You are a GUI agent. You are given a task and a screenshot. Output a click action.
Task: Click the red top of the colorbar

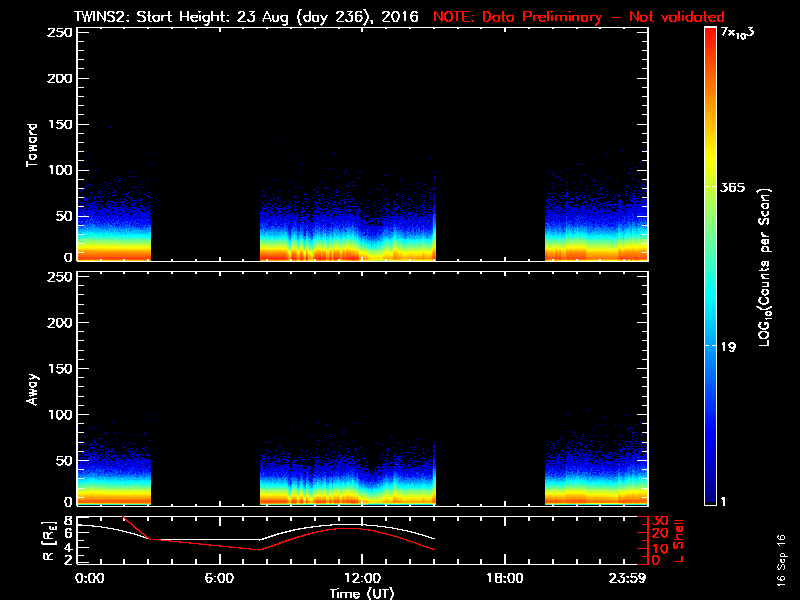point(711,35)
